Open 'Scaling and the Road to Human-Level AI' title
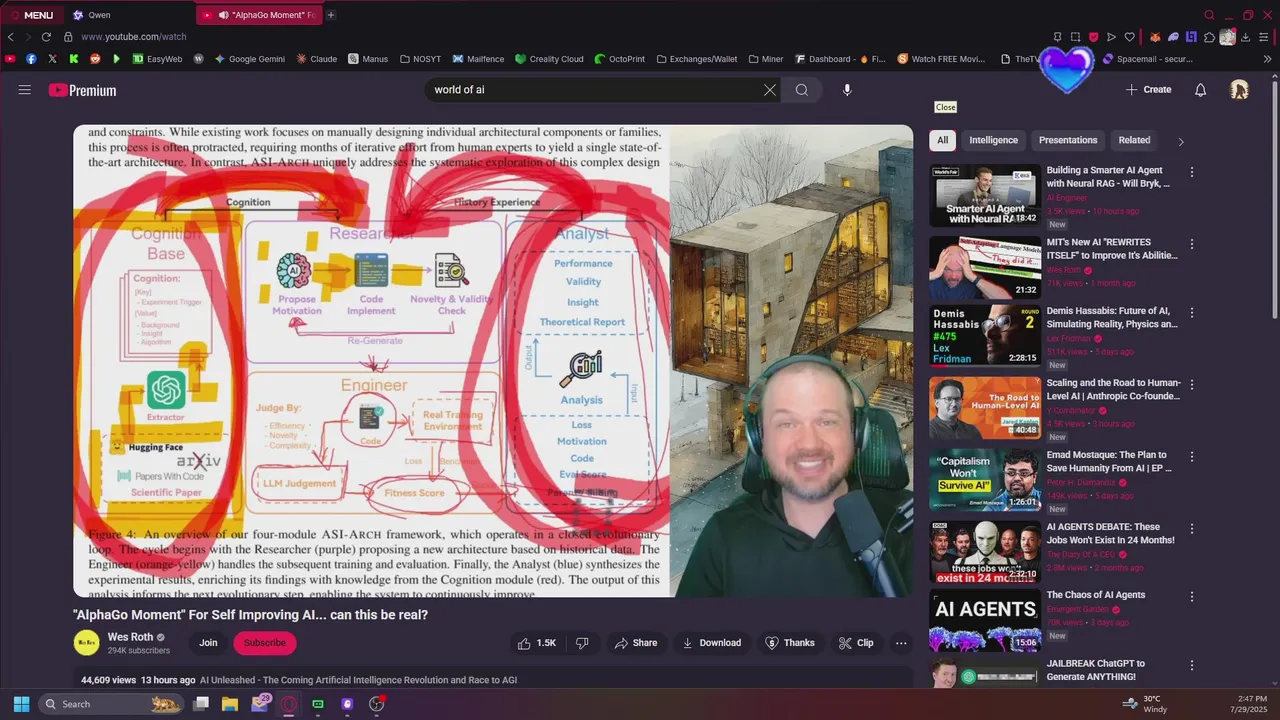Image resolution: width=1280 pixels, height=720 pixels. 1113,389
